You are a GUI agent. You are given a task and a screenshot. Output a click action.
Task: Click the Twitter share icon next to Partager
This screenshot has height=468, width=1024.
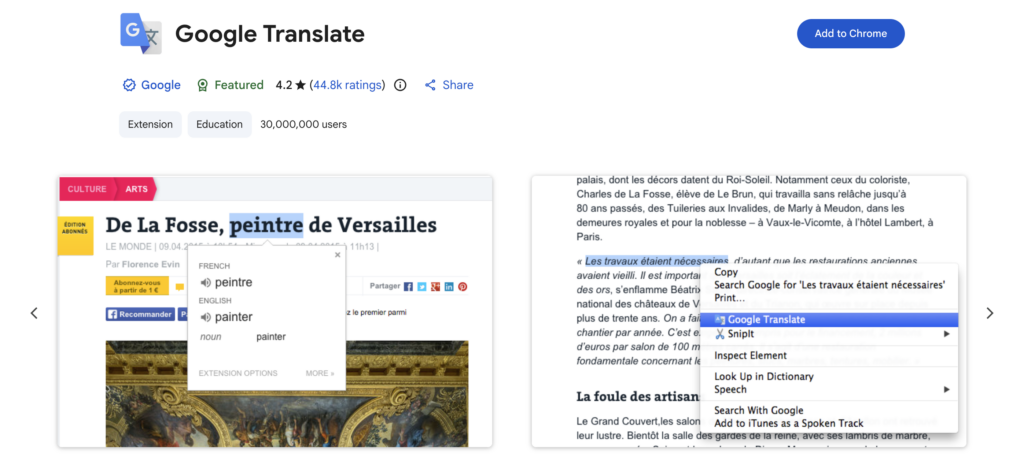(422, 287)
